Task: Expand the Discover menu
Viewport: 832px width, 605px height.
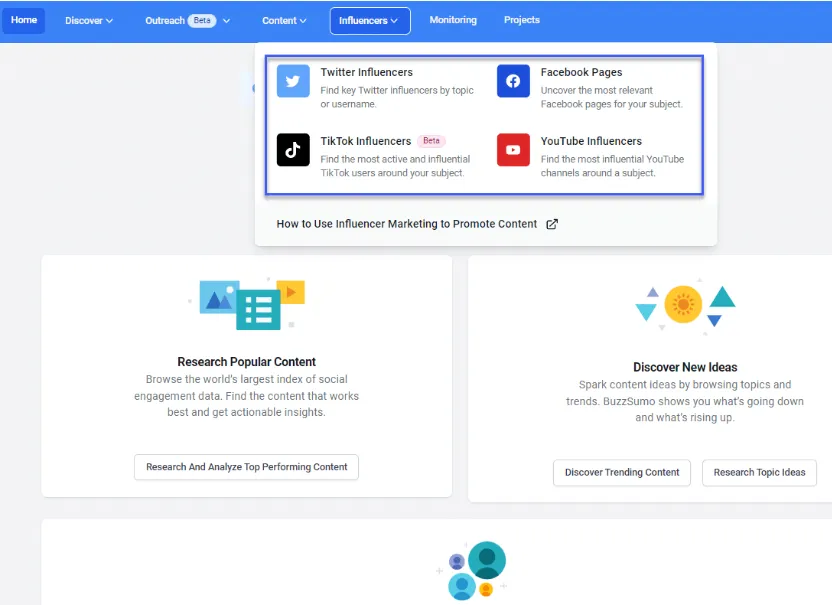Action: coord(89,19)
